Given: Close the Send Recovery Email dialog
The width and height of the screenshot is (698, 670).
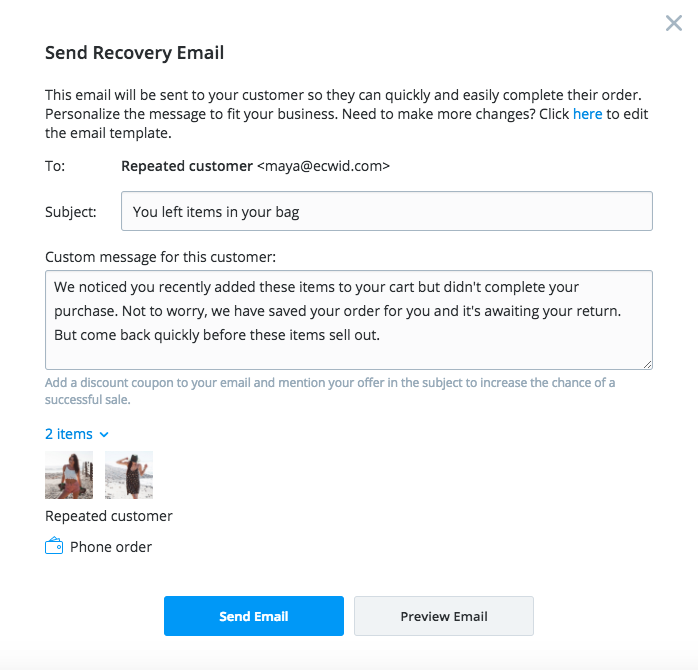Looking at the screenshot, I should 674,23.
